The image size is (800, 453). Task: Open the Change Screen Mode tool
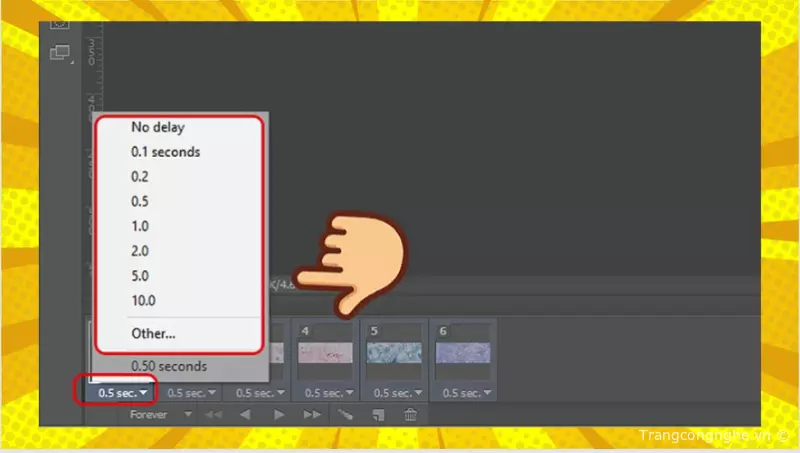tap(61, 52)
